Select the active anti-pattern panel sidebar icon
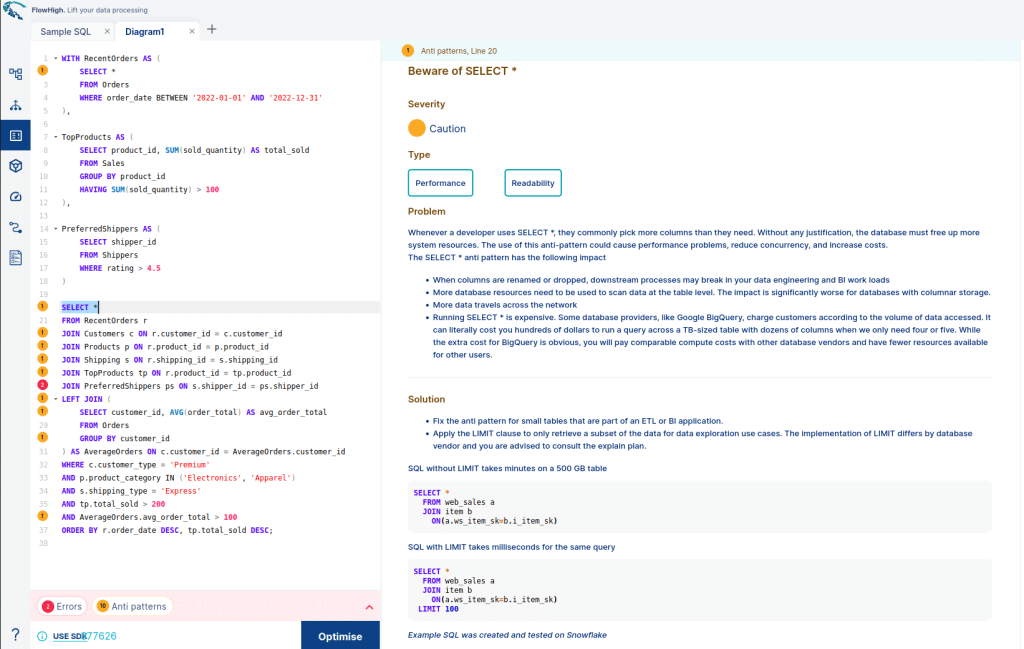1024x649 pixels. pos(16,135)
